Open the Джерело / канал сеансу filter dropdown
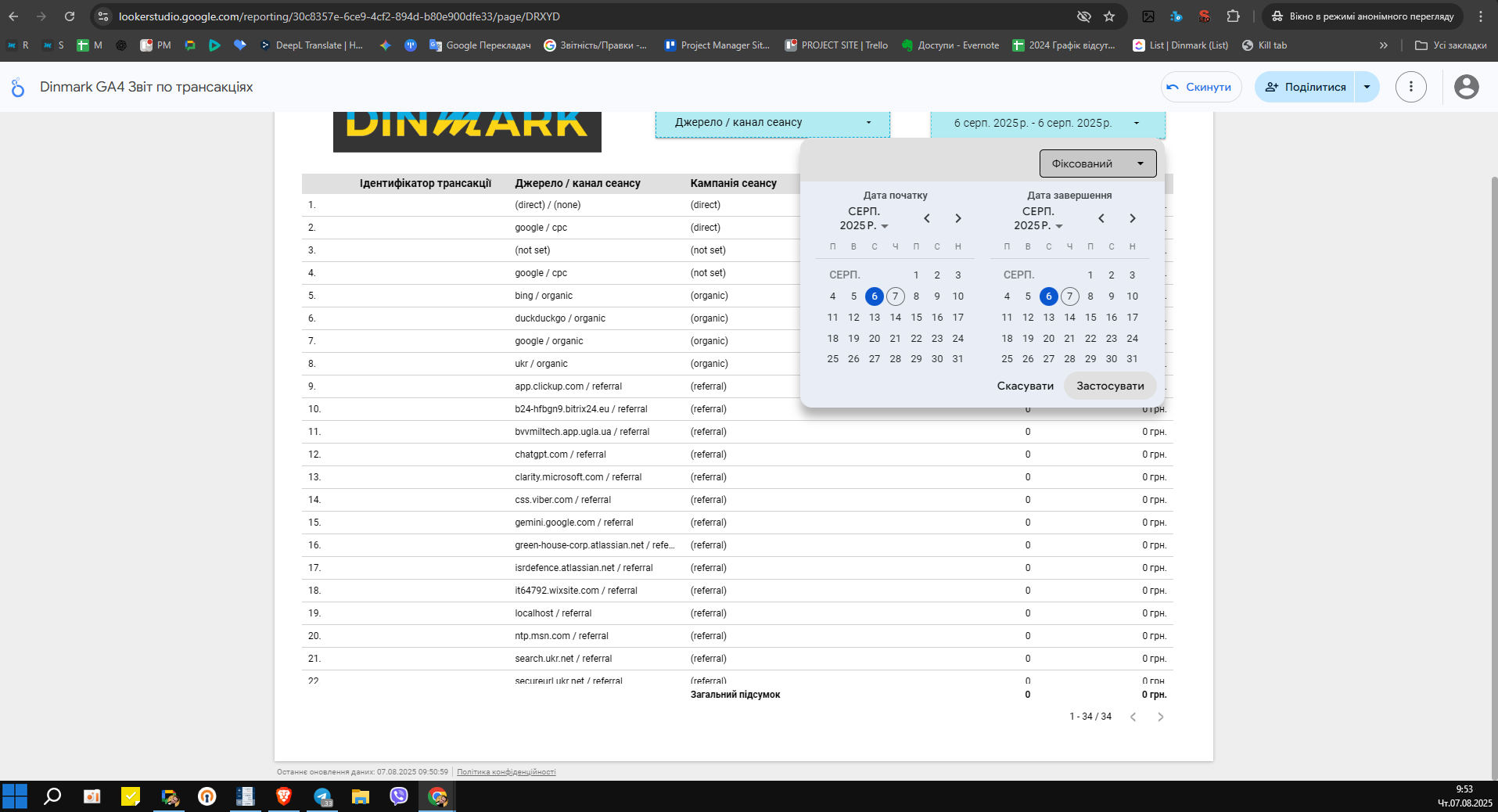Viewport: 1498px width, 812px height. (x=773, y=123)
